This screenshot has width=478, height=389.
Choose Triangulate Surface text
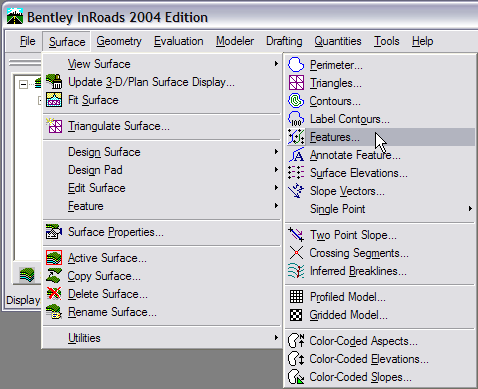tap(119, 126)
